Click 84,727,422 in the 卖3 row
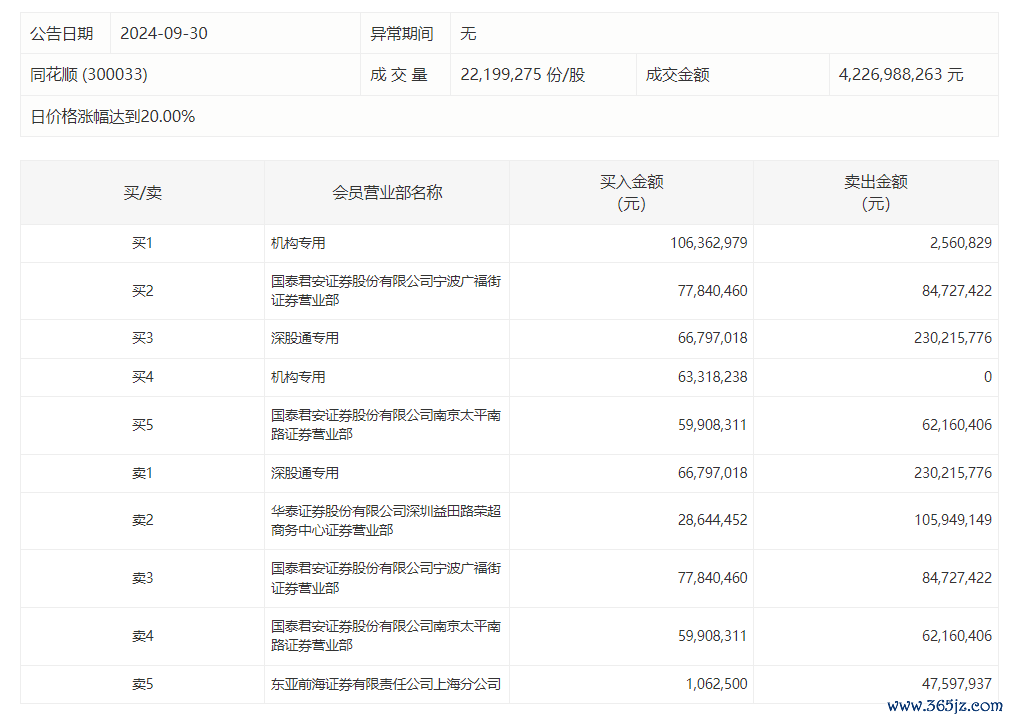1010x721 pixels. pos(957,578)
